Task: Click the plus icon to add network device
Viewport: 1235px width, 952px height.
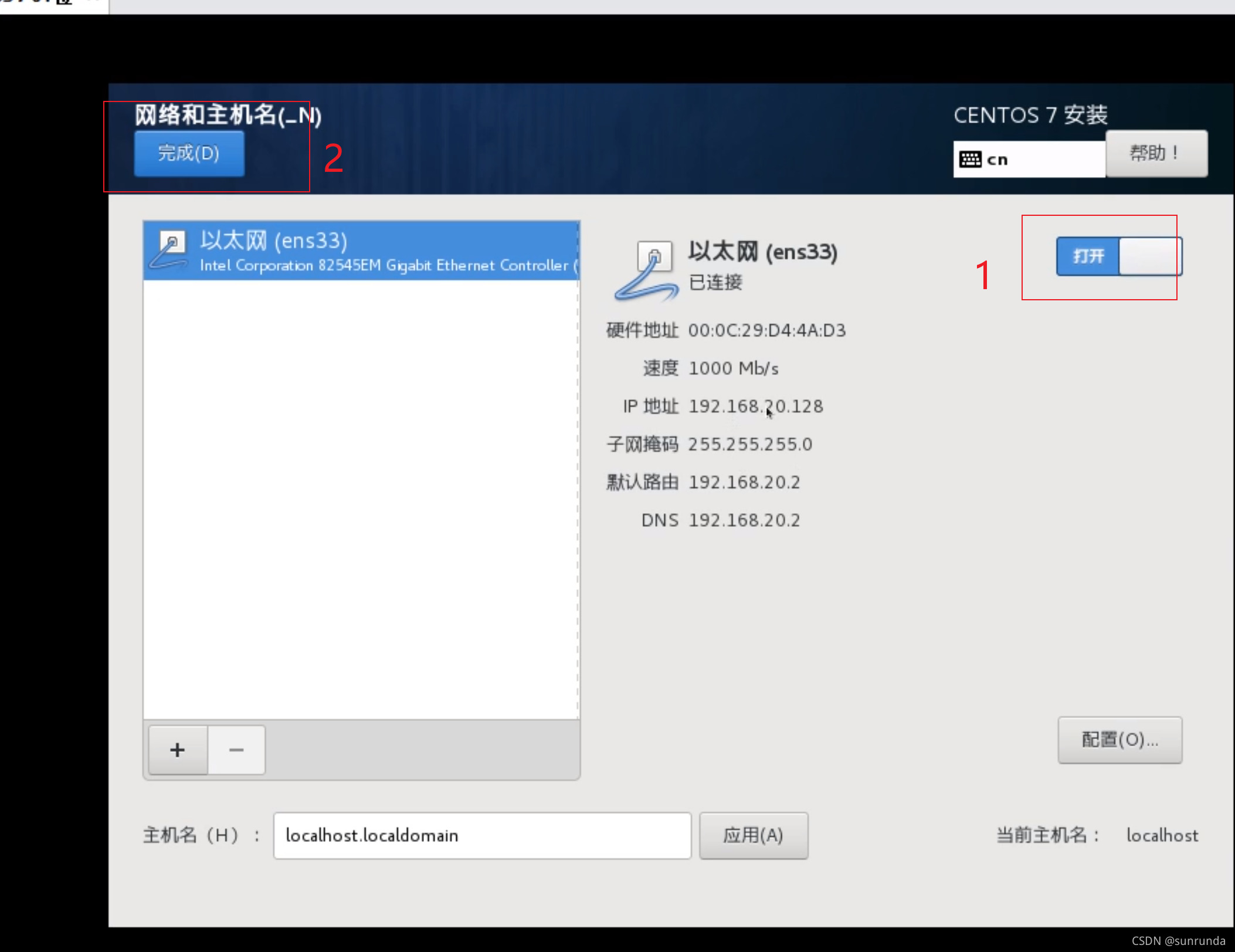Action: 178,750
